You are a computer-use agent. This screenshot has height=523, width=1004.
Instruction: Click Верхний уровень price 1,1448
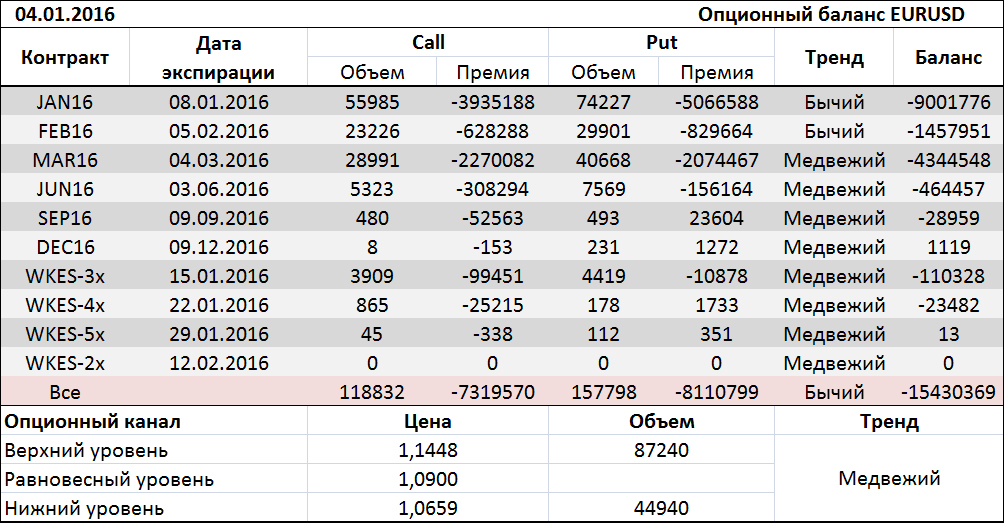428,450
